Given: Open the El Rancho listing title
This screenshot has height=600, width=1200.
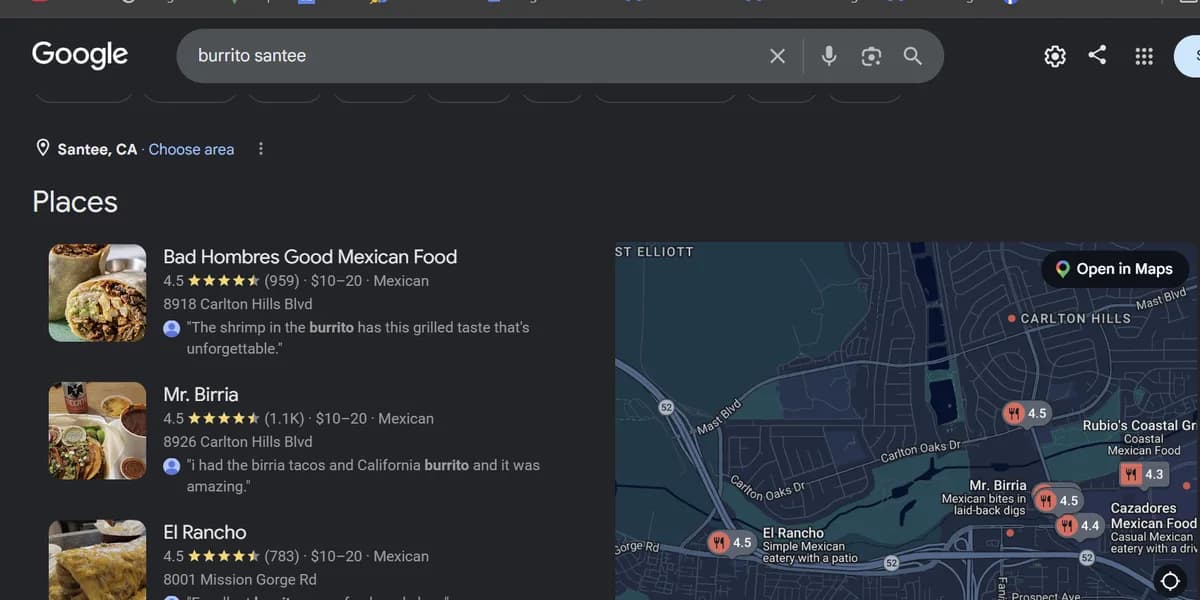Looking at the screenshot, I should [205, 532].
